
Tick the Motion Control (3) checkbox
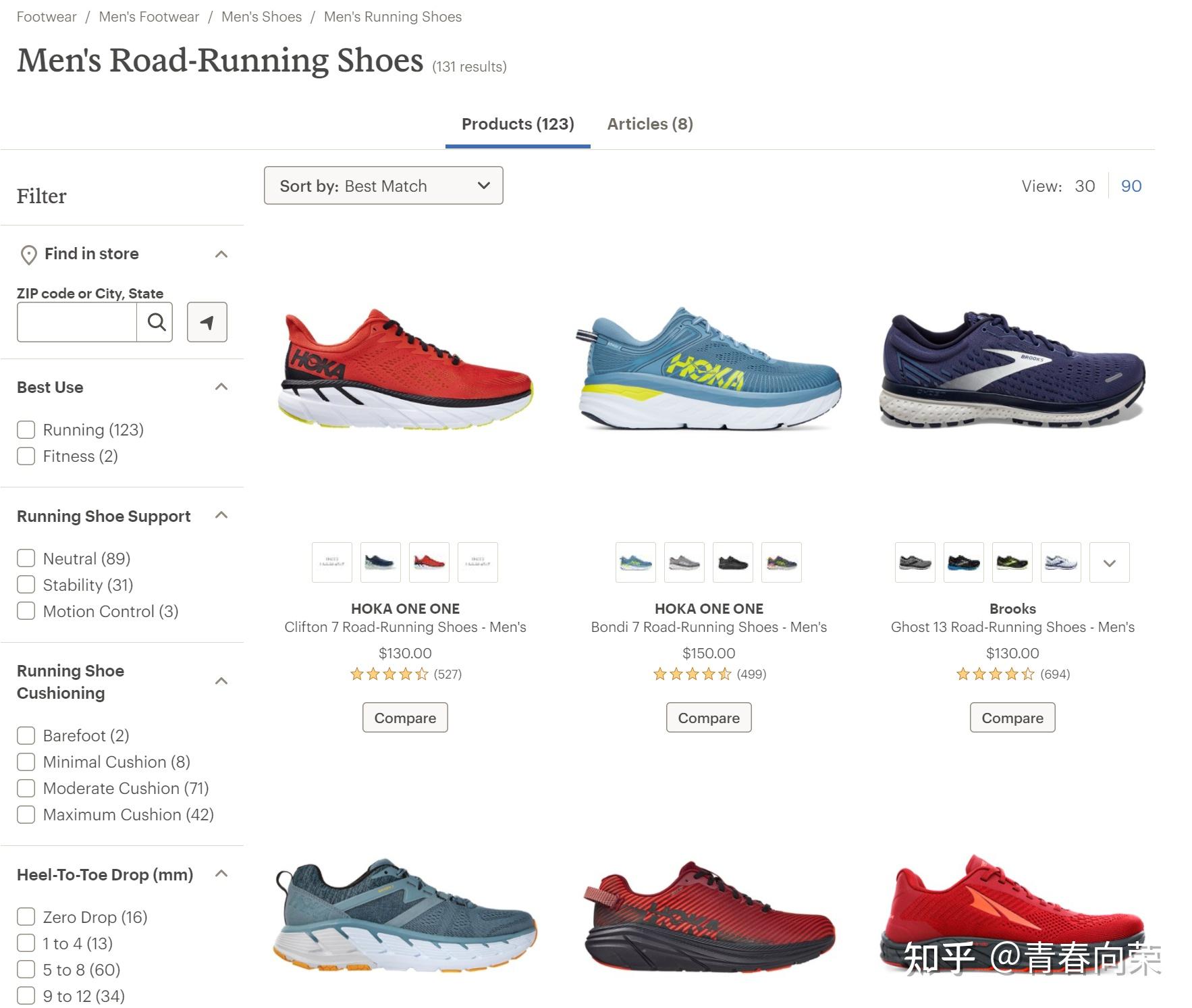[x=26, y=611]
